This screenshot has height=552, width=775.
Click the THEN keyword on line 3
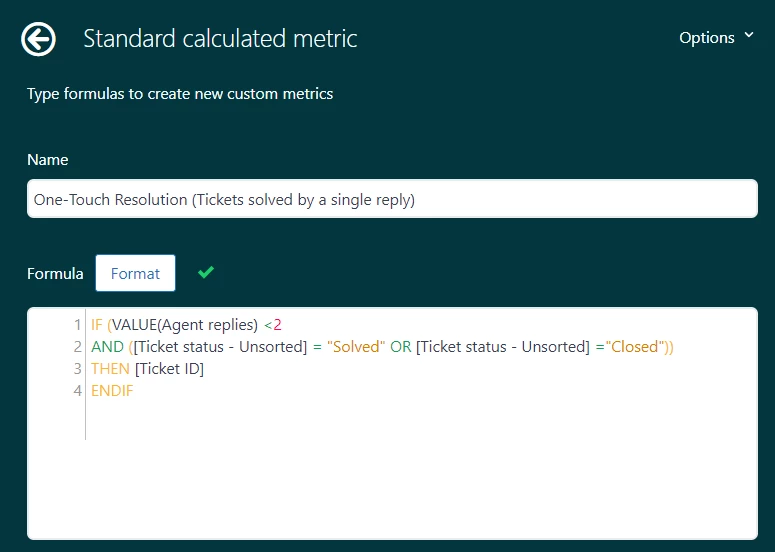pos(110,369)
